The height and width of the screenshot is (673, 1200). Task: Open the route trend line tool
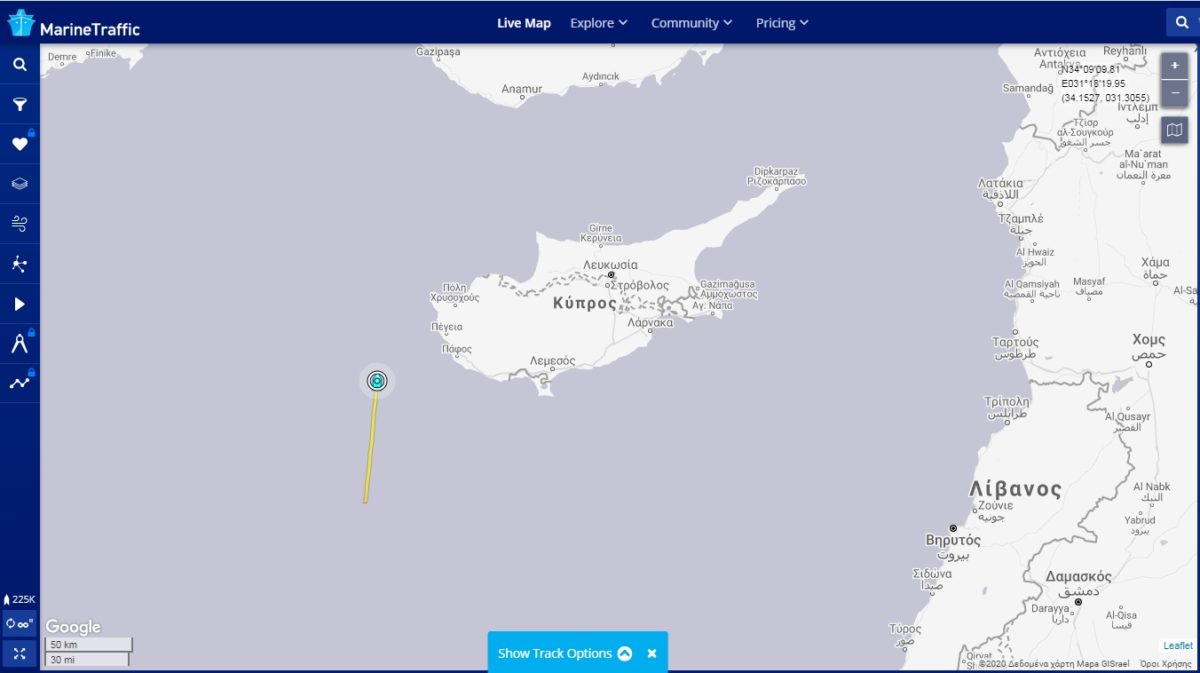pos(19,382)
